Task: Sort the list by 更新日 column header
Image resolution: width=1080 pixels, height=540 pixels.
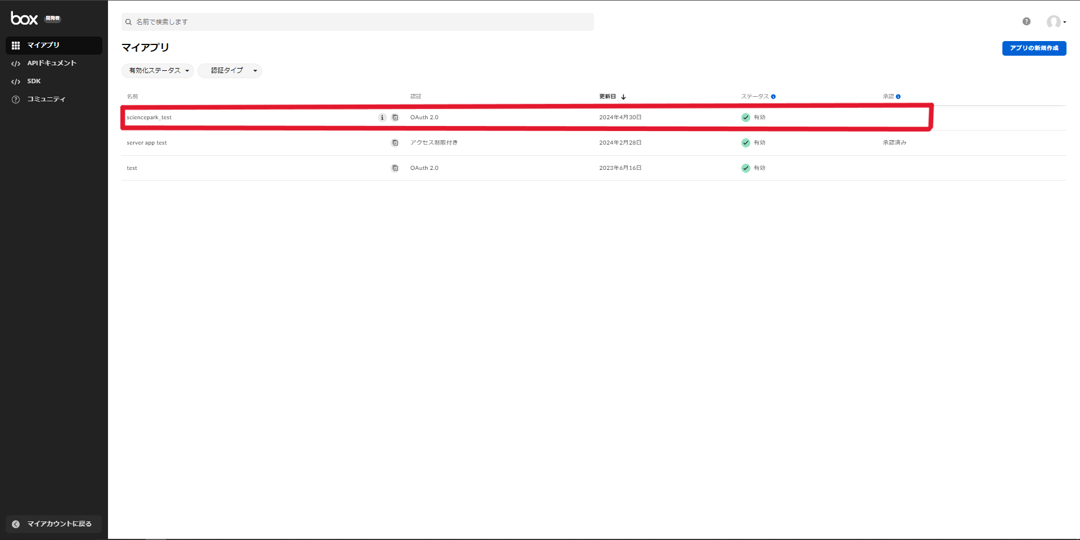Action: (609, 97)
